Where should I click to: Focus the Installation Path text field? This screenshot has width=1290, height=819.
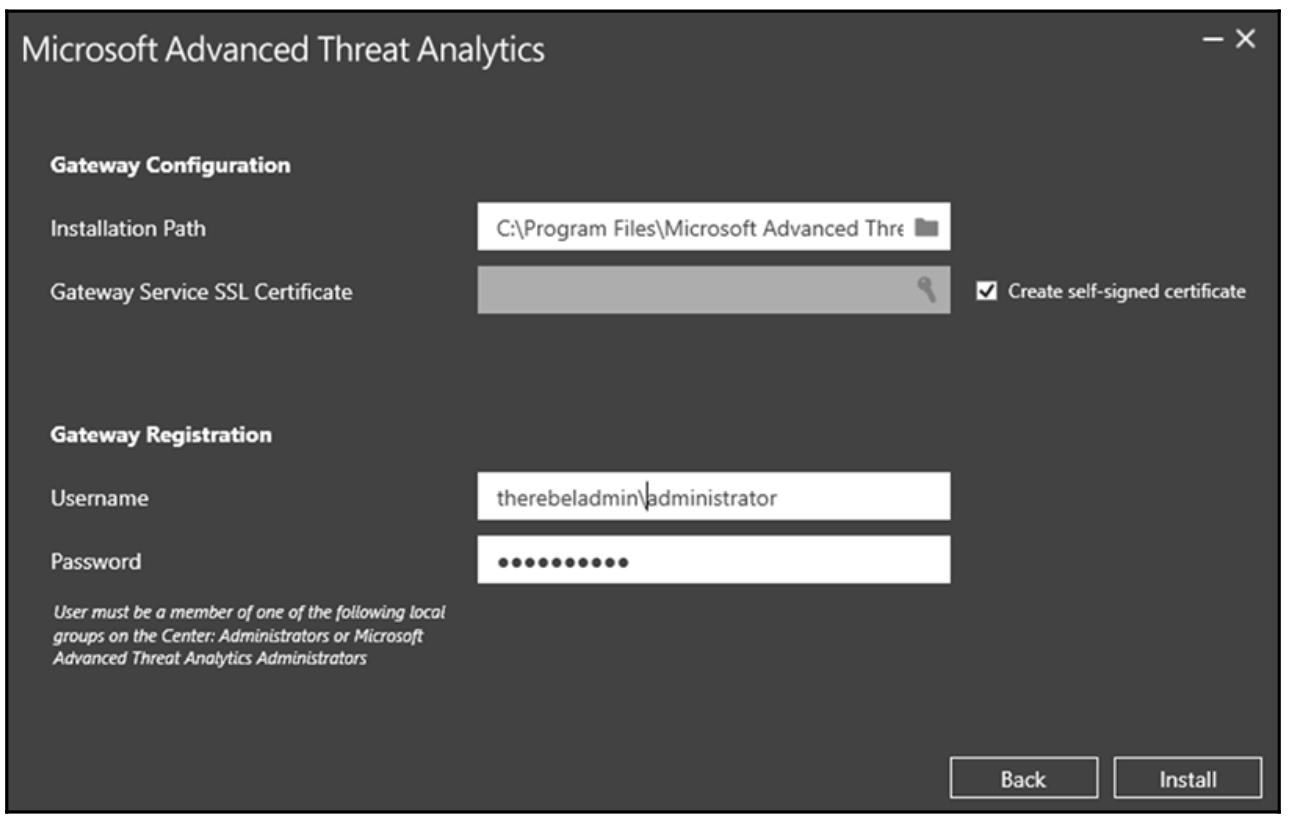tap(698, 228)
